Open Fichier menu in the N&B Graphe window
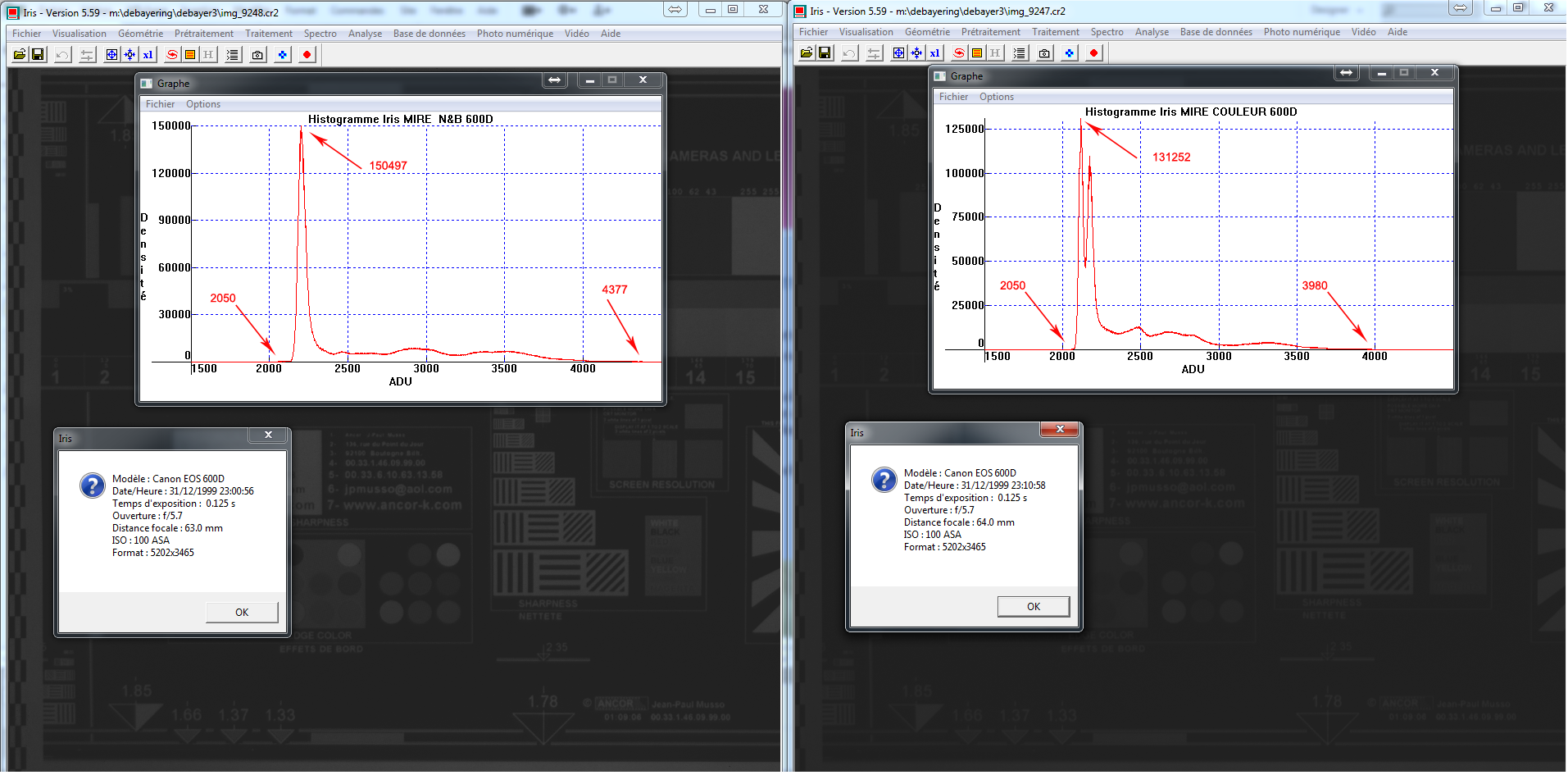 coord(160,104)
